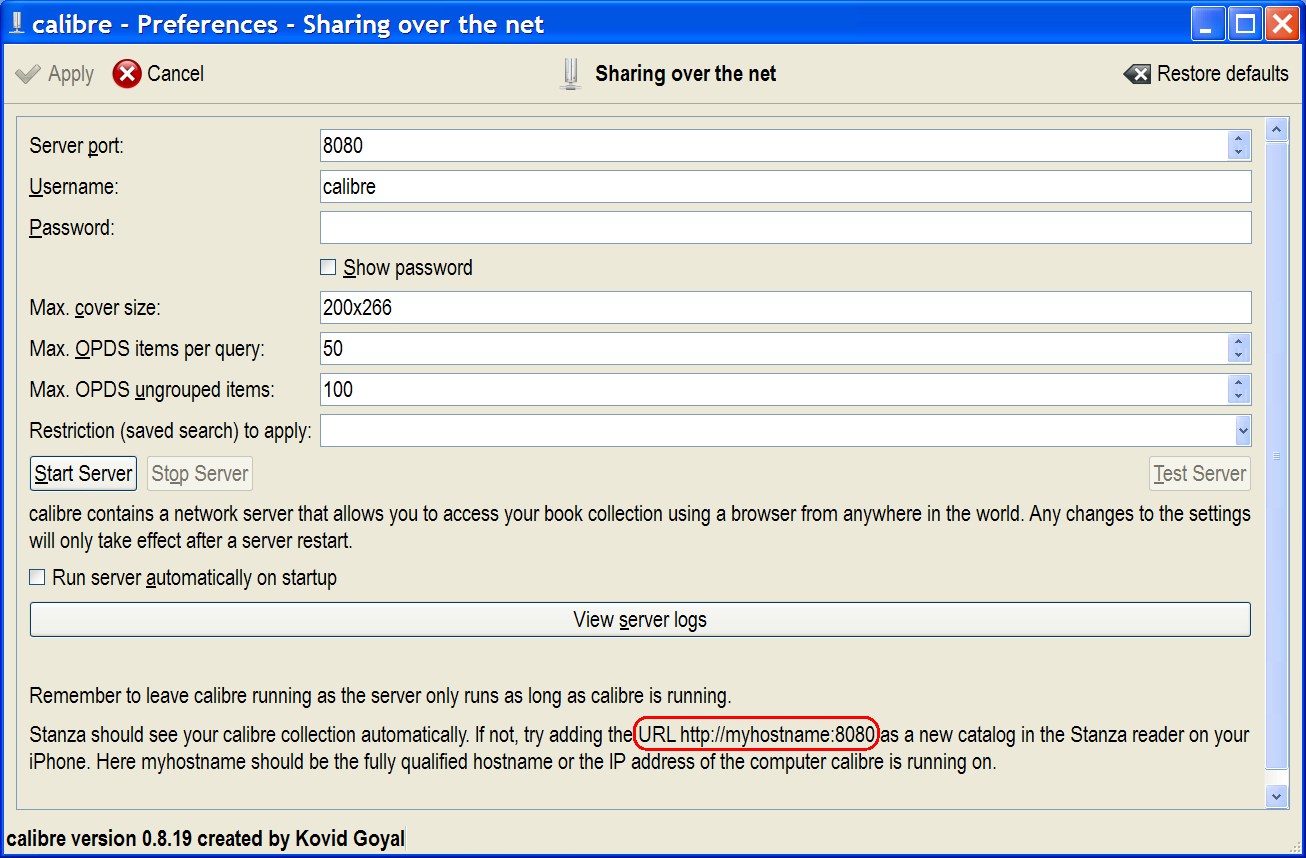Click the "Password:" label
Image resolution: width=1306 pixels, height=858 pixels.
[72, 228]
